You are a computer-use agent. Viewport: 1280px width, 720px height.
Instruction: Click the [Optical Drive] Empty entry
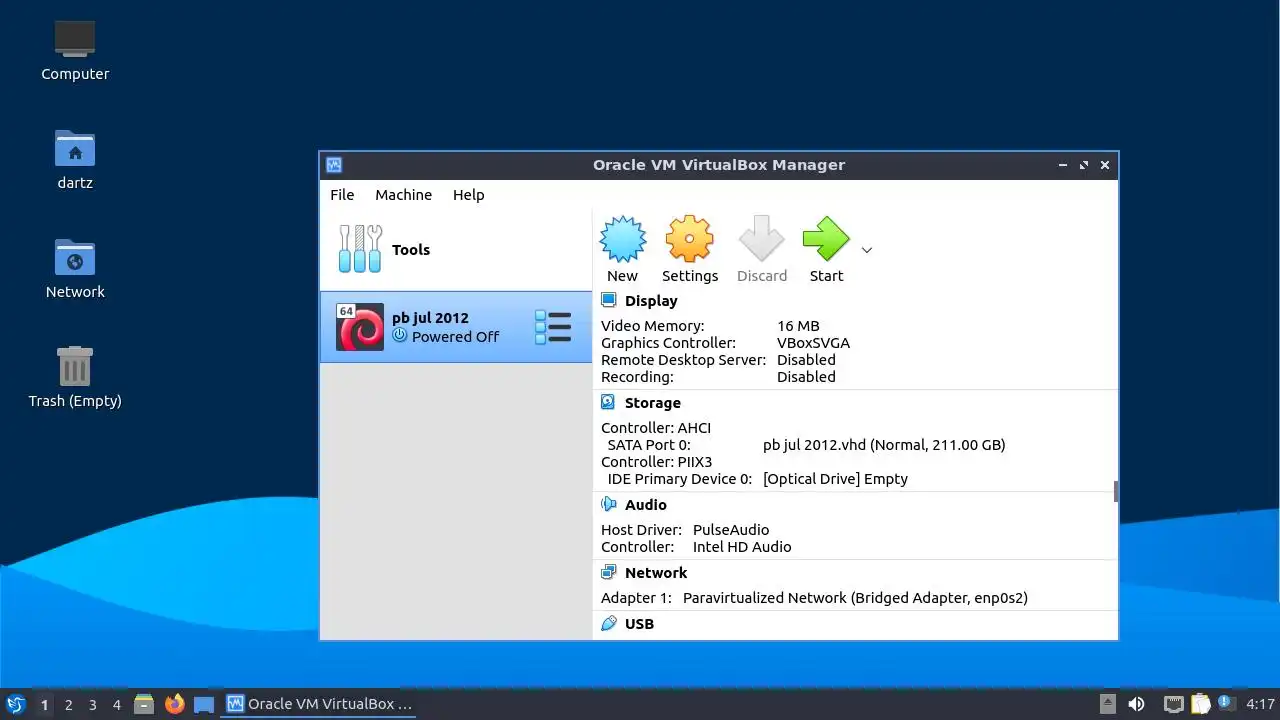[x=835, y=479]
